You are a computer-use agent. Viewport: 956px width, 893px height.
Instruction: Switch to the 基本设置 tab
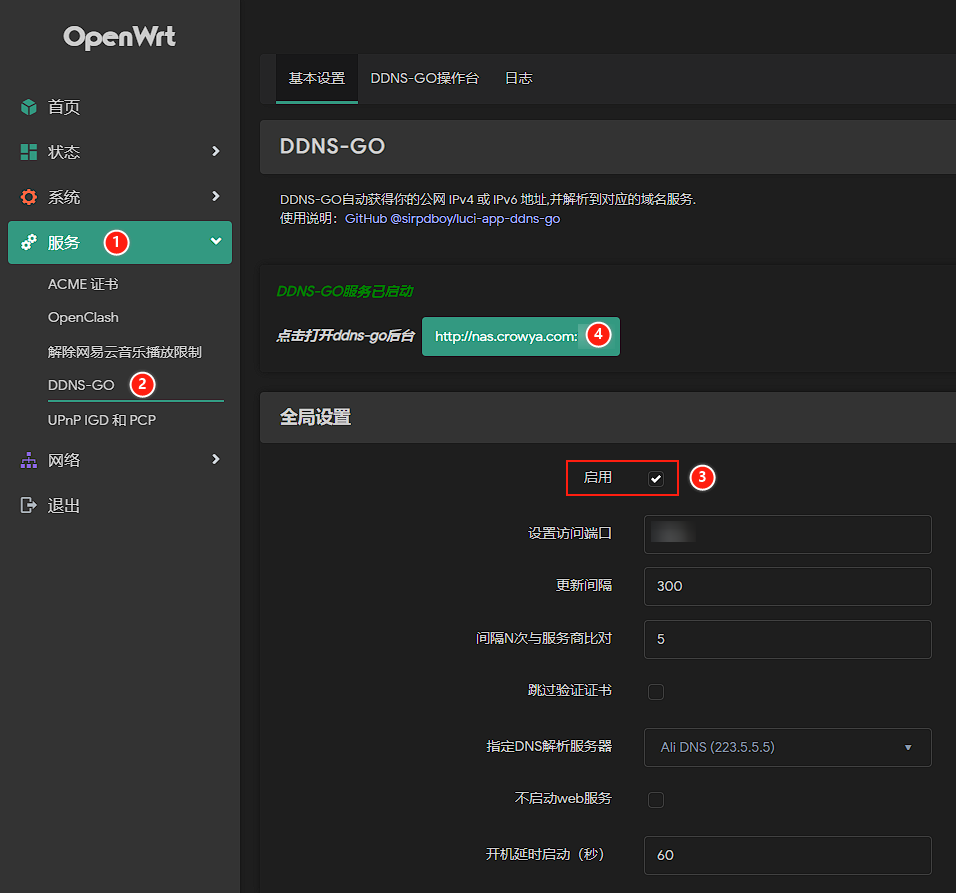[316, 79]
